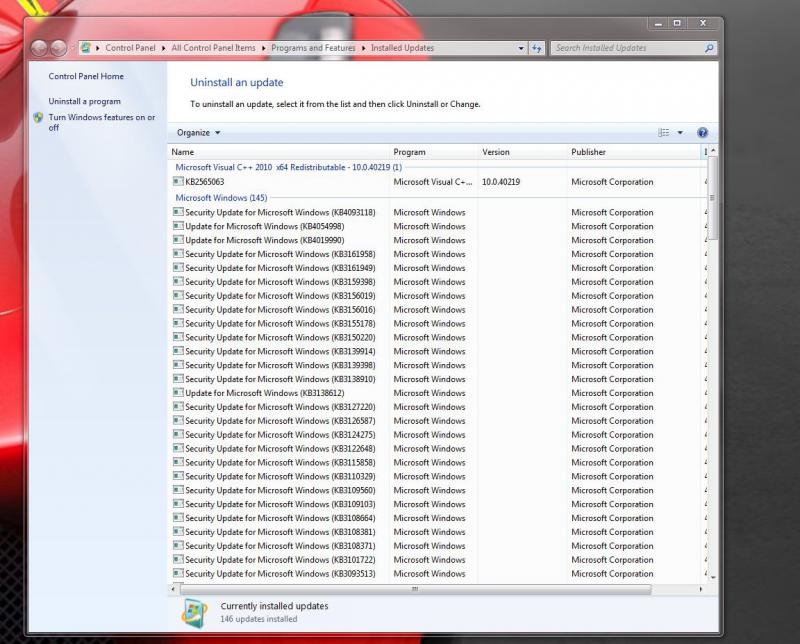The height and width of the screenshot is (644, 800).
Task: Click Programs and Features breadcrumb item
Action: [311, 48]
